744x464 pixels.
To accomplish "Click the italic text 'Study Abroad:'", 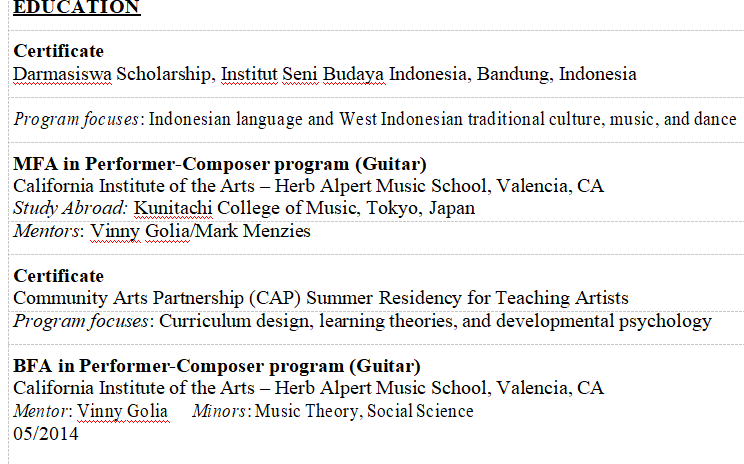I will click(x=70, y=208).
